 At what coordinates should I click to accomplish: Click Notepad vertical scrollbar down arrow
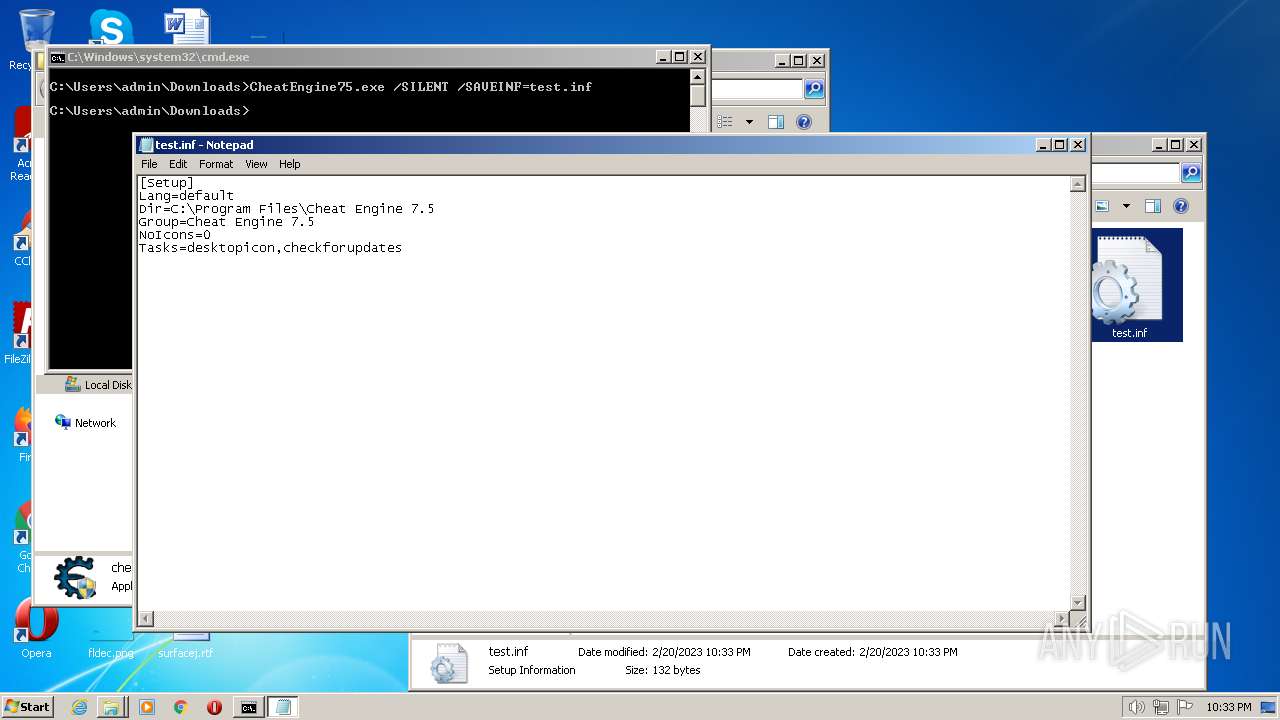tap(1077, 602)
